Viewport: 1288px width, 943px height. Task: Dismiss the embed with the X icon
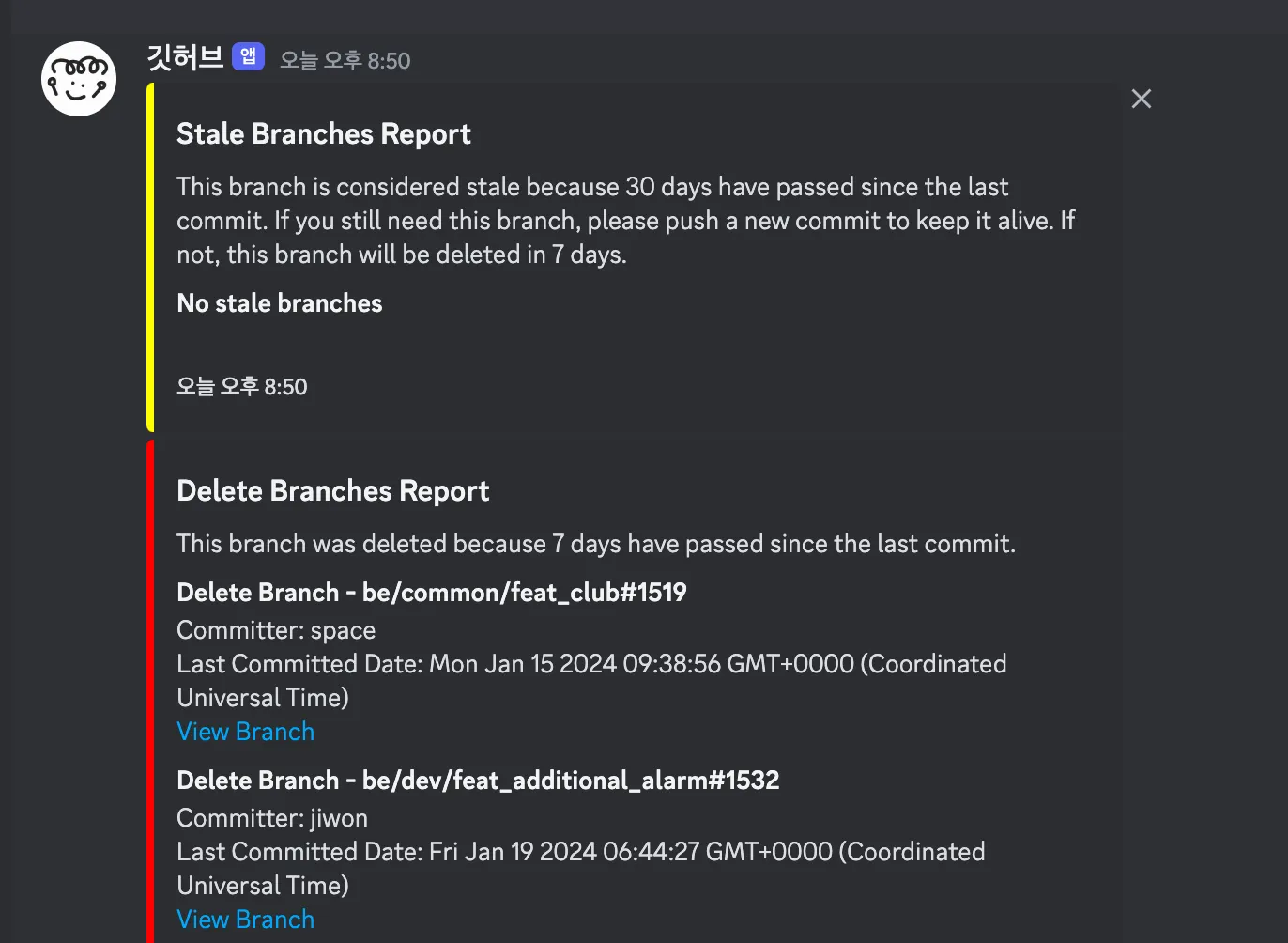(1141, 99)
